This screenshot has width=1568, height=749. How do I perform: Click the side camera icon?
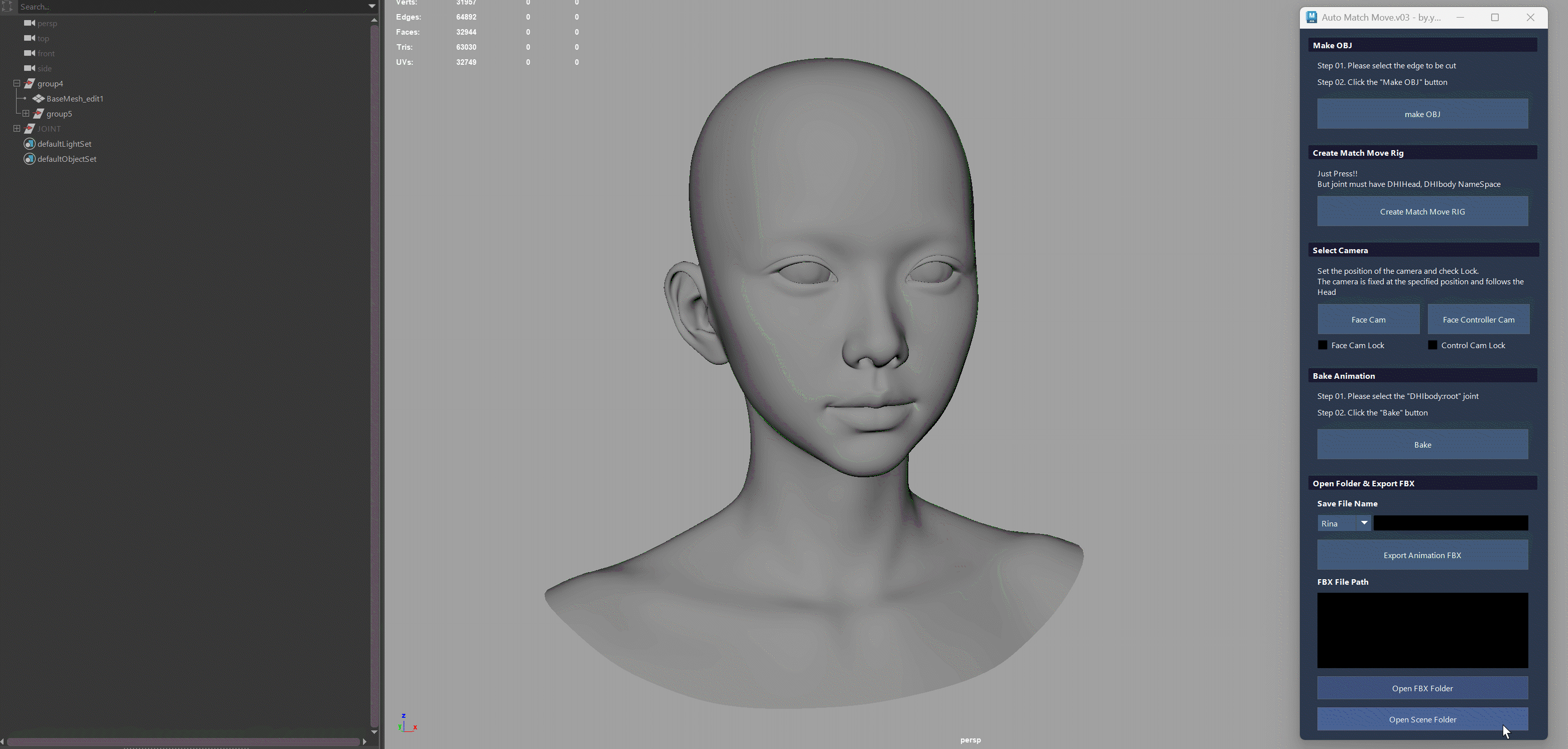29,68
